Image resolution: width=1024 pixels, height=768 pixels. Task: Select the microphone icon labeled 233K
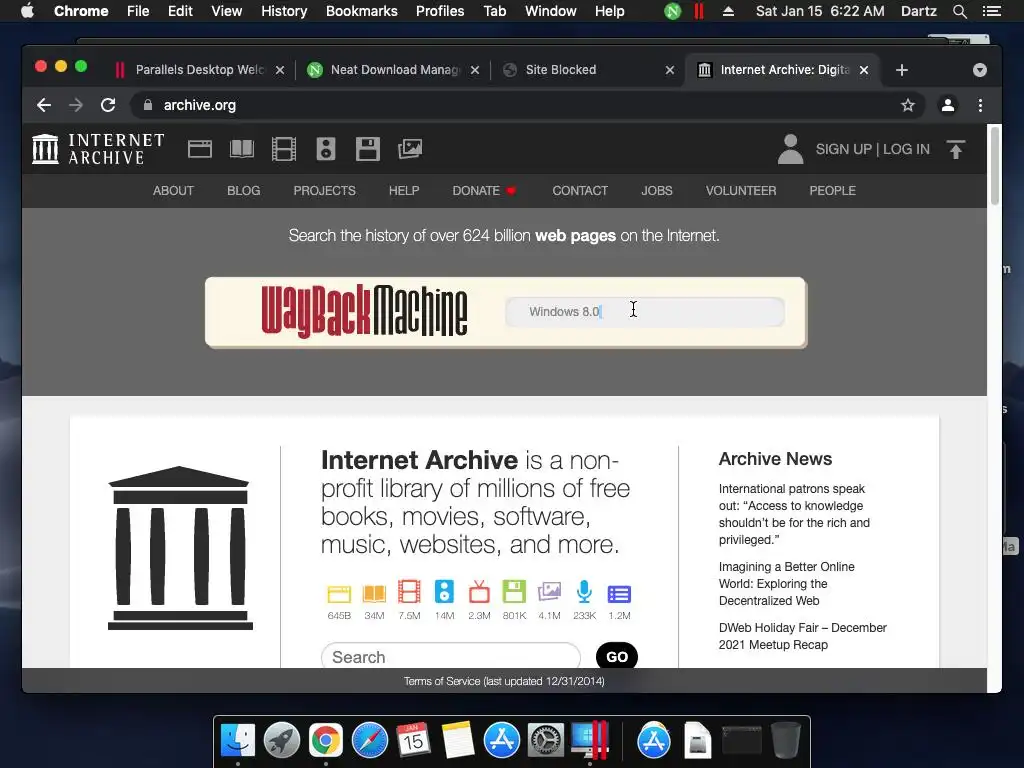[584, 592]
